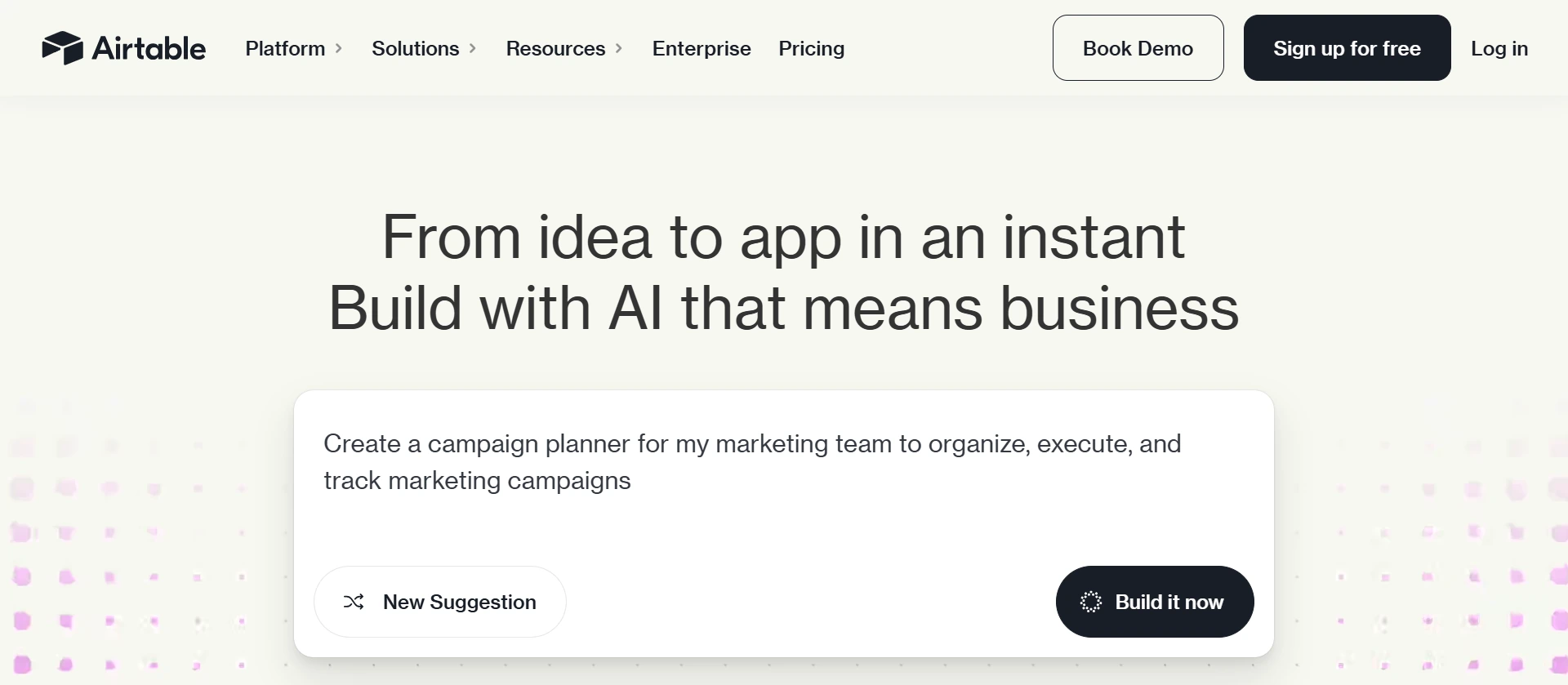Click the track marketing campaigns text line
The height and width of the screenshot is (685, 1568).
pos(477,480)
